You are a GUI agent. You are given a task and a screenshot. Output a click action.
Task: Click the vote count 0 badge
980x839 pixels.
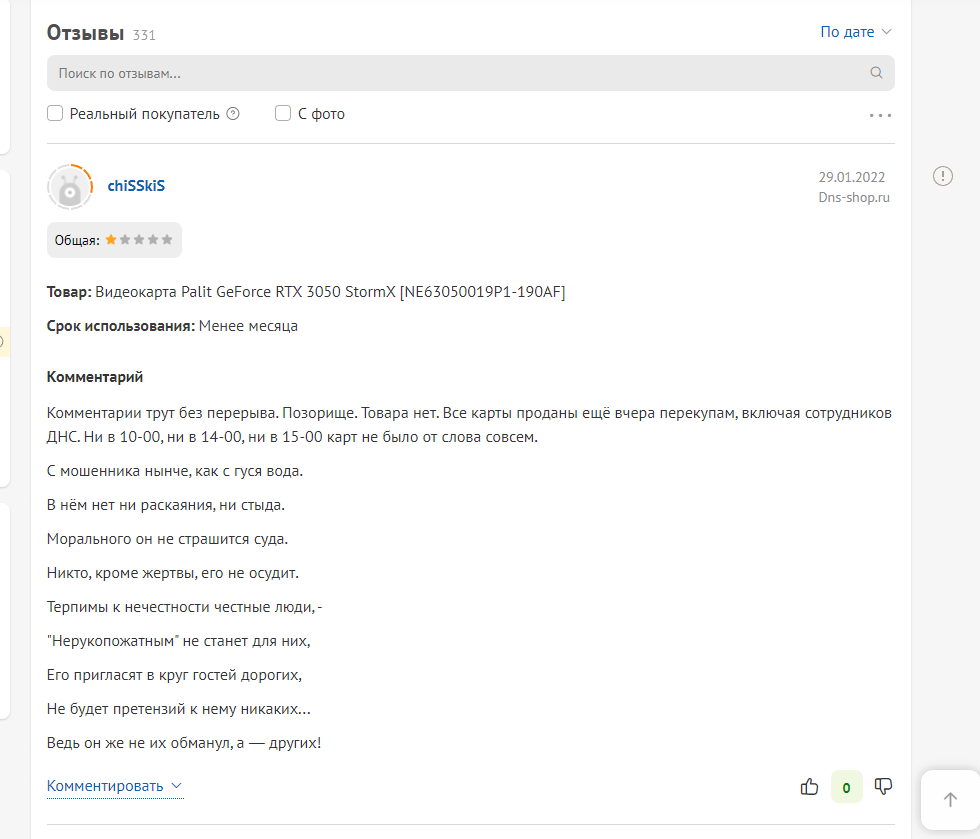846,787
